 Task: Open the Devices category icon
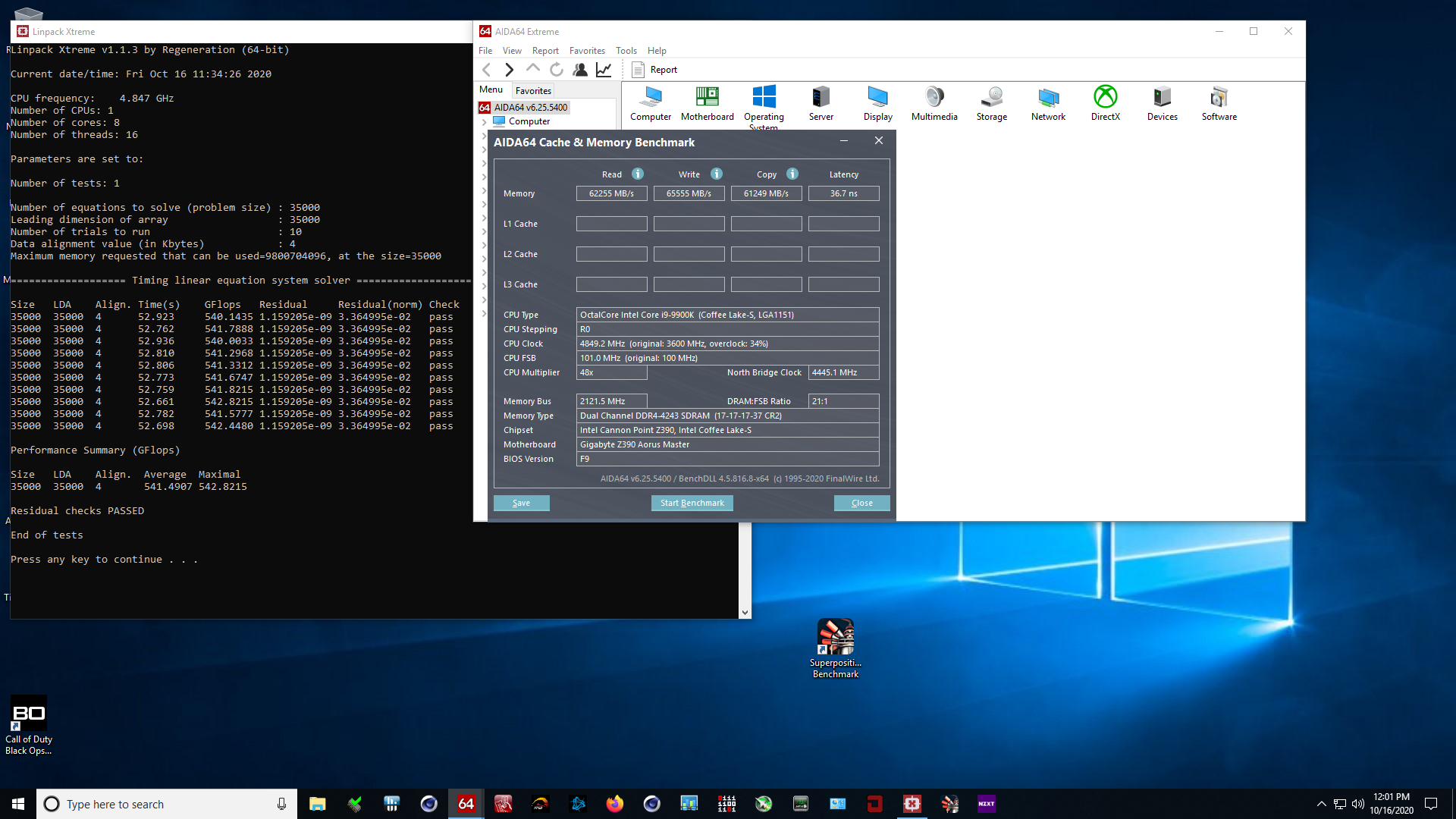(x=1163, y=104)
